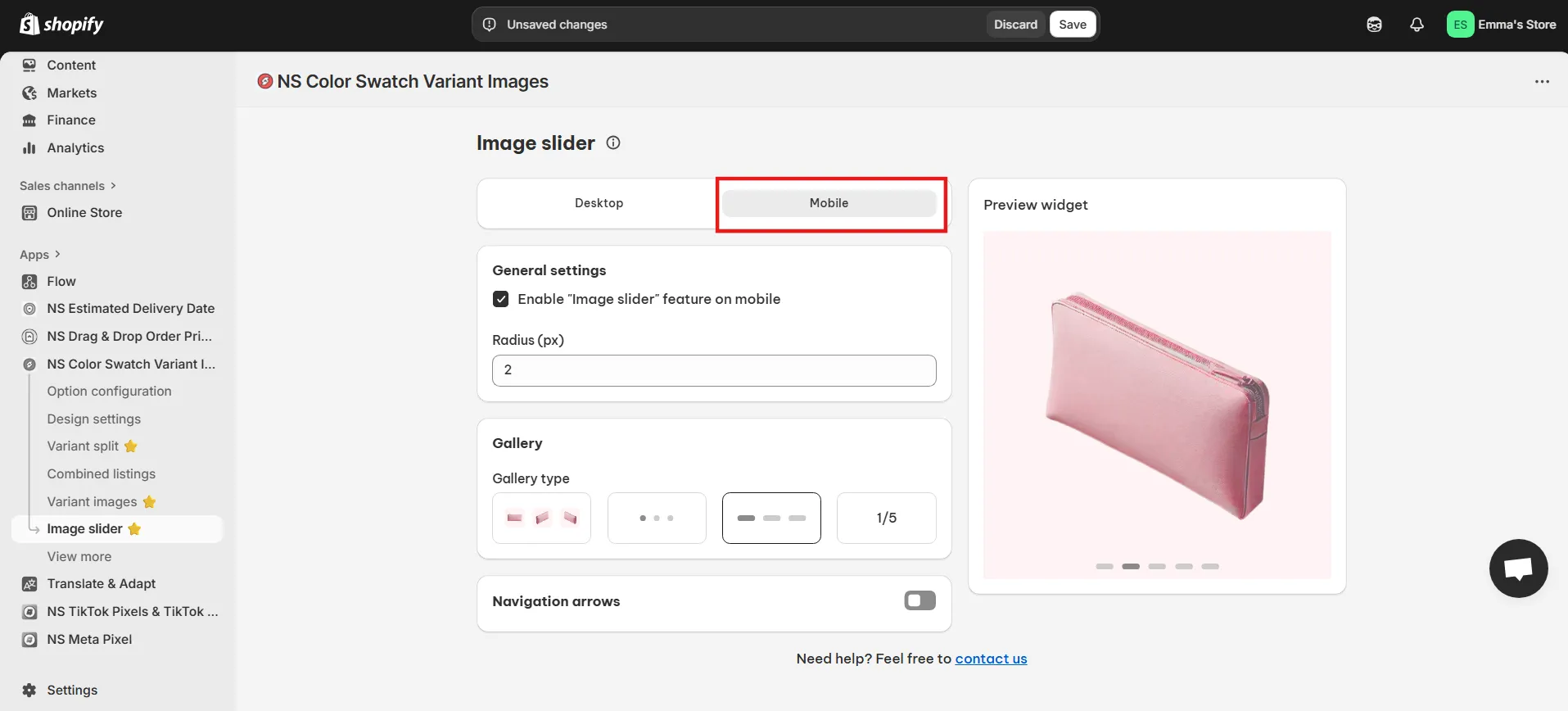The width and height of the screenshot is (1568, 711).
Task: Select the dots gallery type
Action: (x=657, y=518)
